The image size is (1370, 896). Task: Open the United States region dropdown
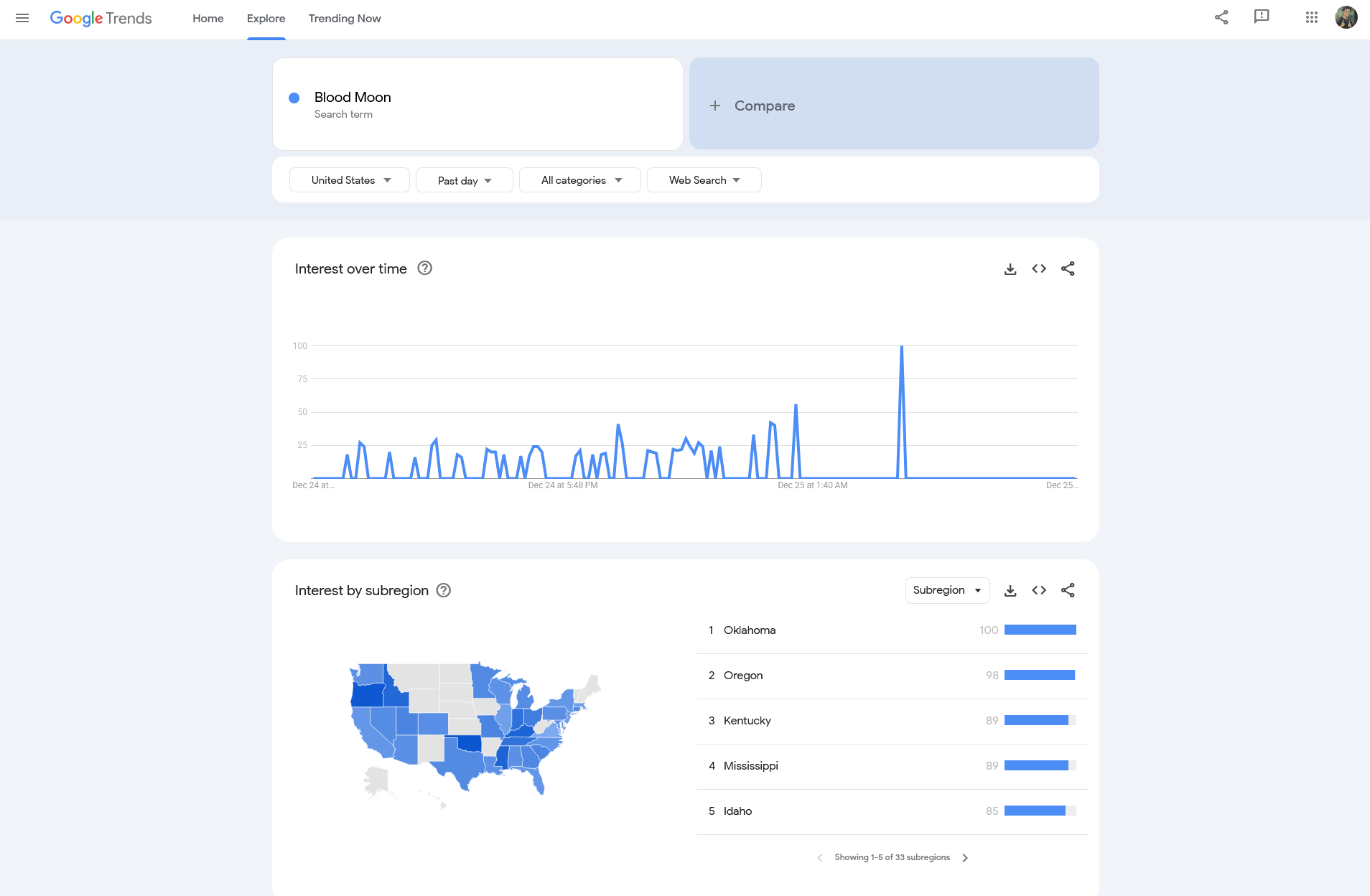350,180
